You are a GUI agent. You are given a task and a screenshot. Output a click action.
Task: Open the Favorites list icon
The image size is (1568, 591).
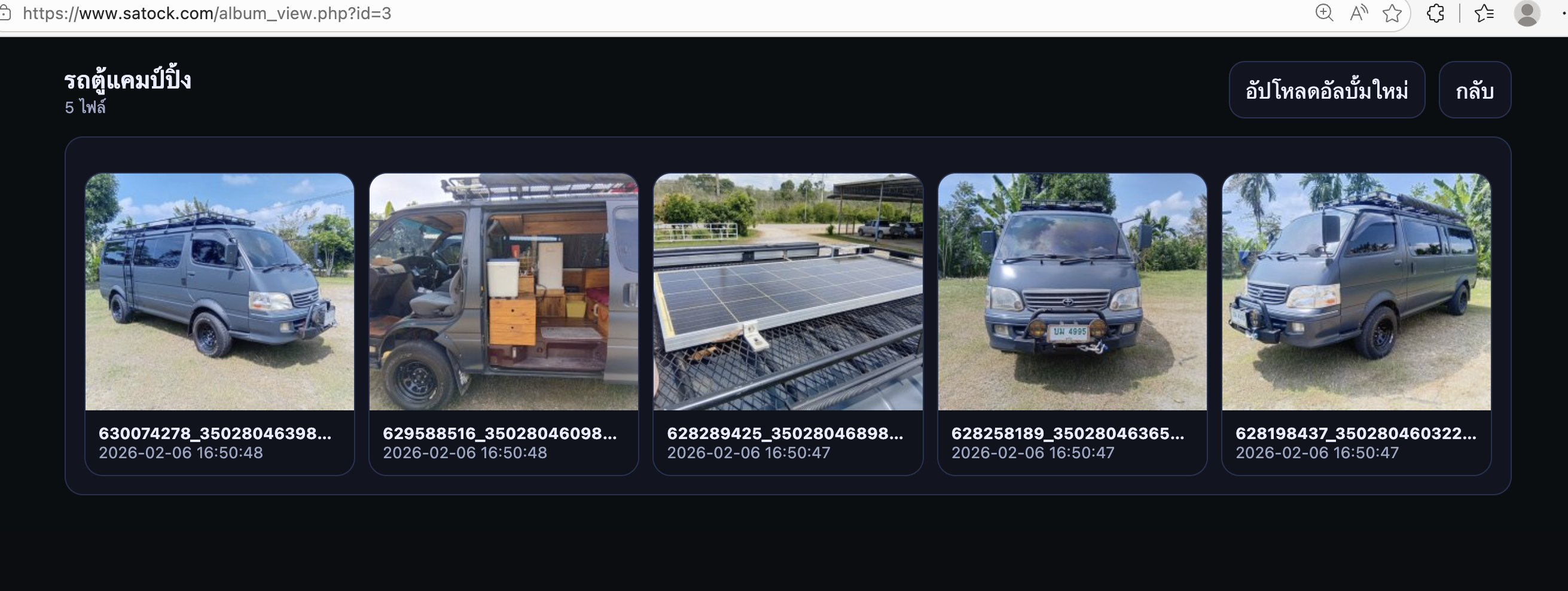(x=1485, y=13)
